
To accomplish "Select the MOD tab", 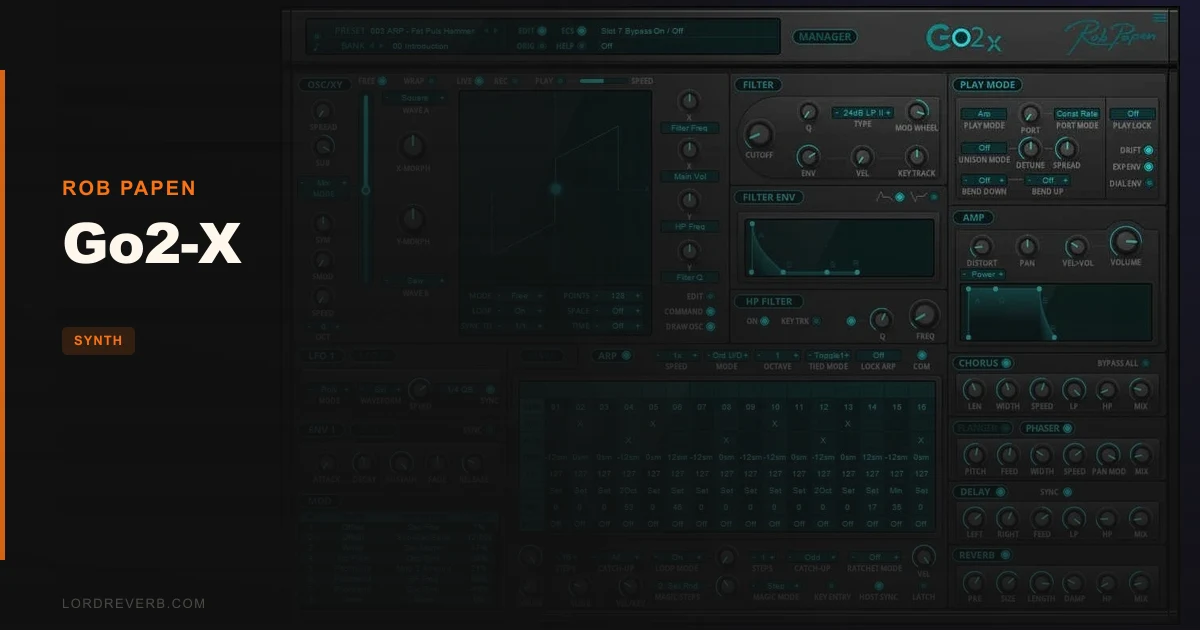I will click(x=322, y=500).
